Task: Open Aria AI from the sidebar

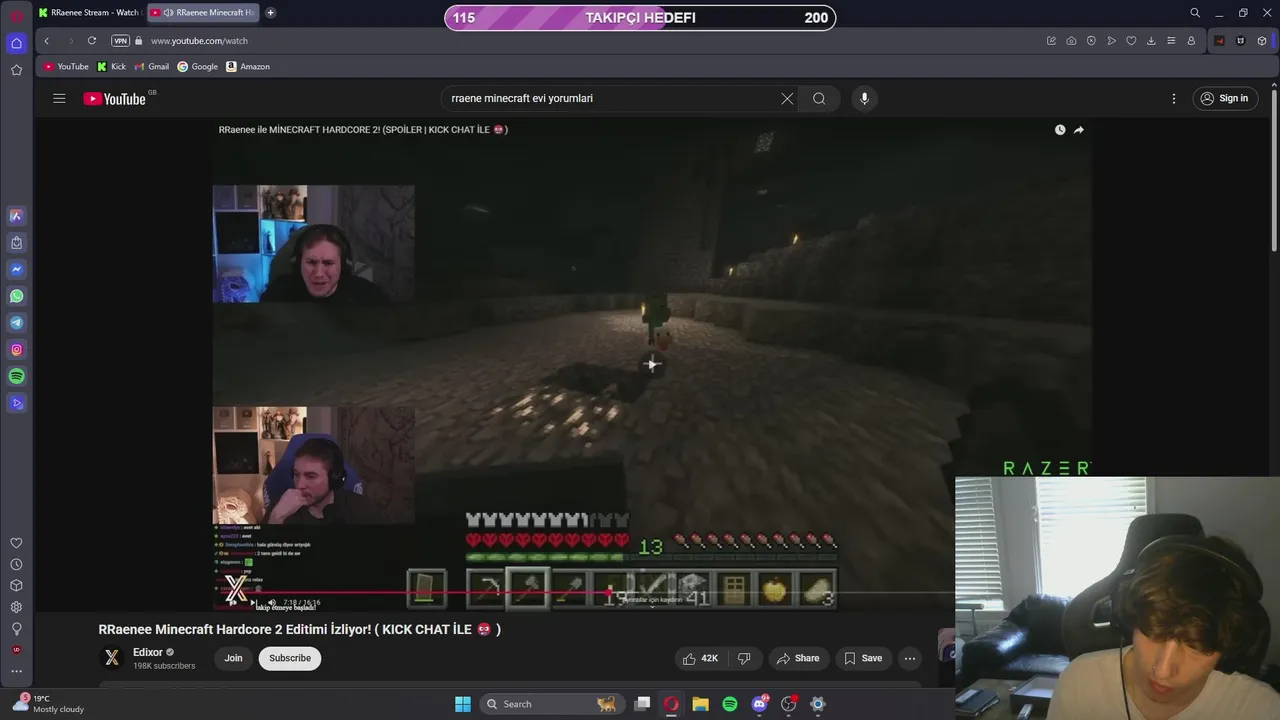Action: point(16,216)
